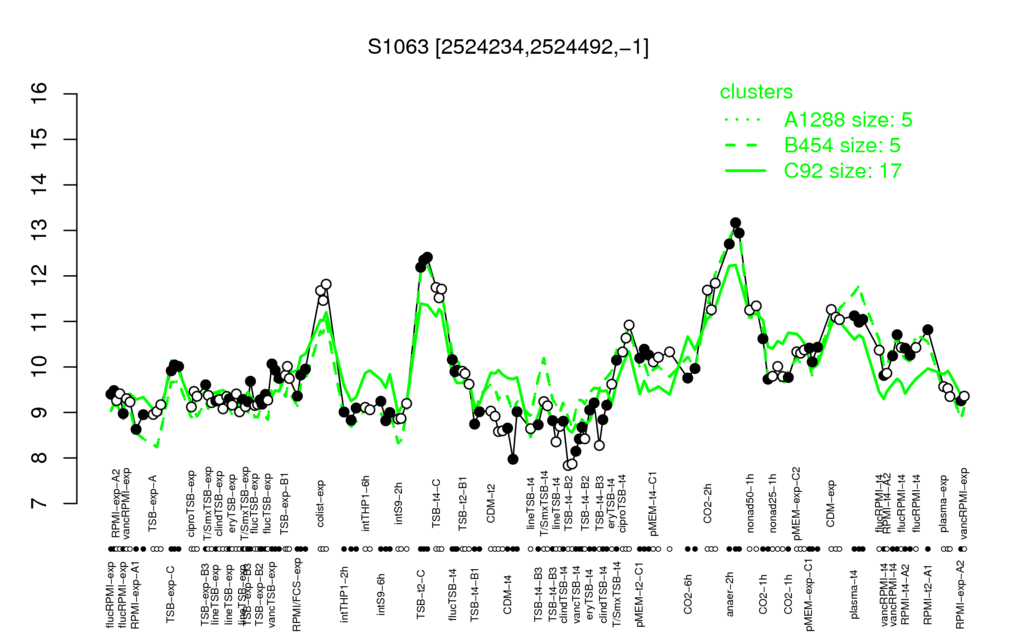Click the 'CO2-2h' x-axis label

click(708, 504)
